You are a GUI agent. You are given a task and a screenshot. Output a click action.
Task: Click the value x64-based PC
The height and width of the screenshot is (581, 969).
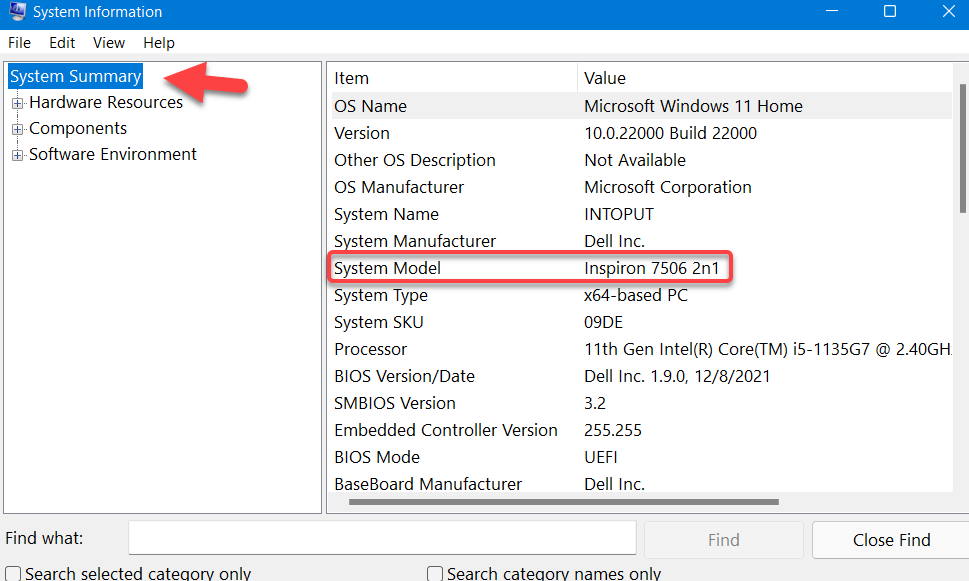click(x=636, y=295)
